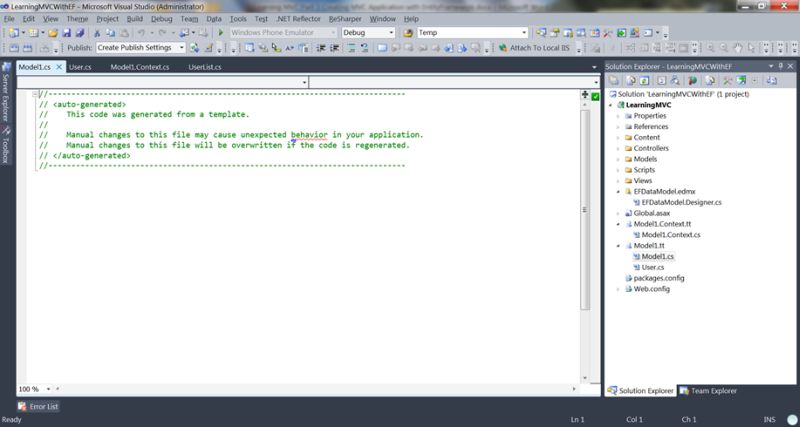800x427 pixels.
Task: Collapse the comment block outline toggle
Action: (35, 94)
